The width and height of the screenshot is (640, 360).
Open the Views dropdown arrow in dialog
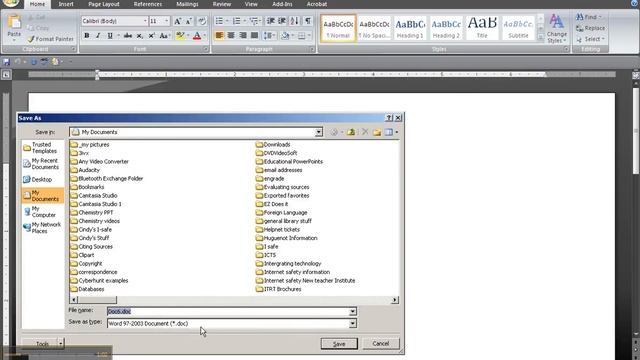396,132
